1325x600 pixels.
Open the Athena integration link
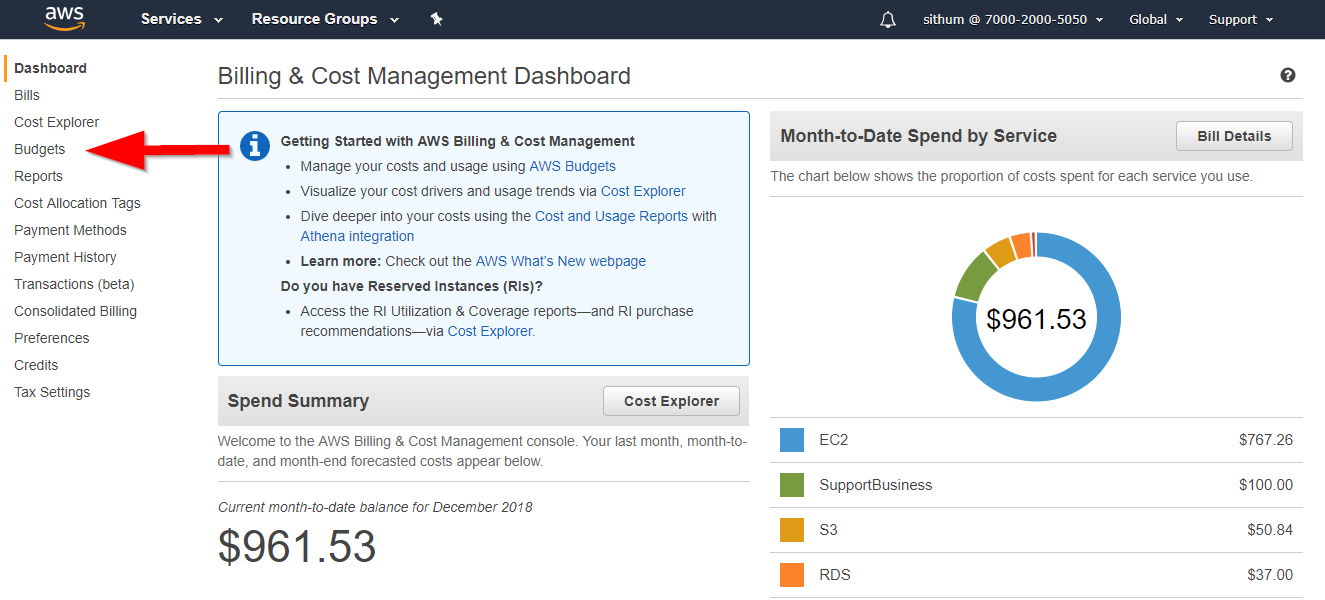(357, 236)
